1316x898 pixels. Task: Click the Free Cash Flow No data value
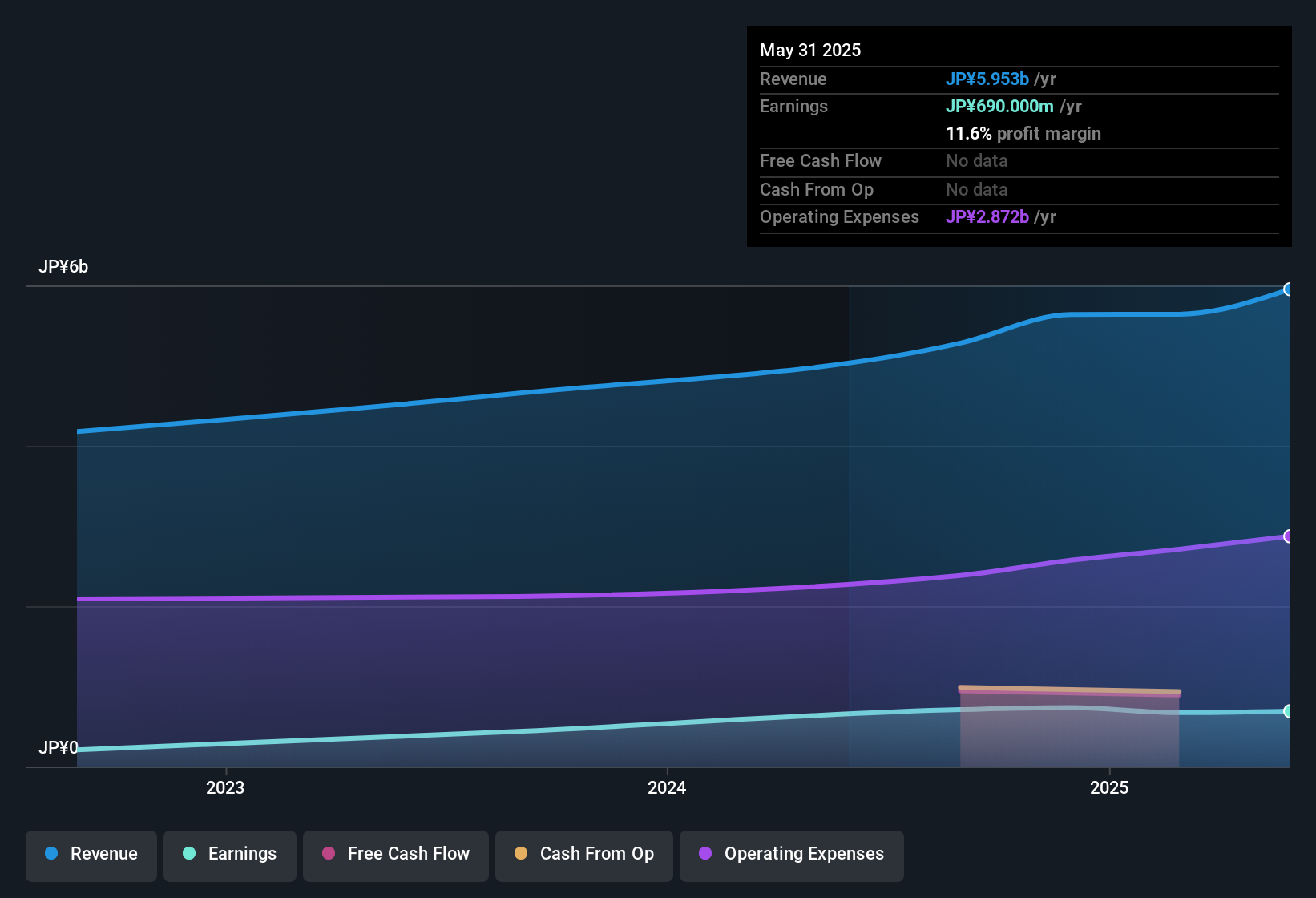(977, 160)
